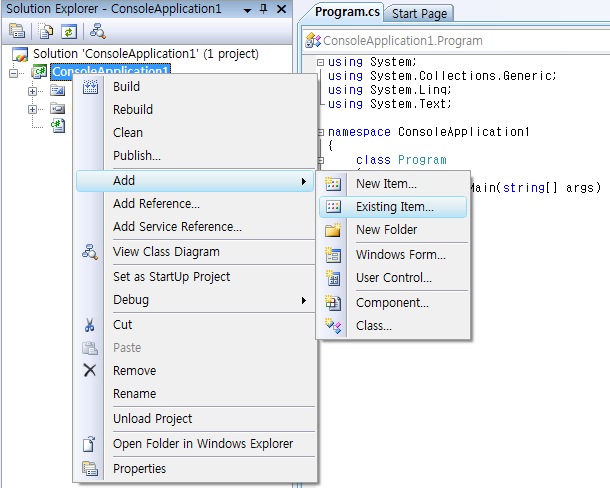Expand the References tree node
Image resolution: width=610 pixels, height=488 pixels.
32,109
